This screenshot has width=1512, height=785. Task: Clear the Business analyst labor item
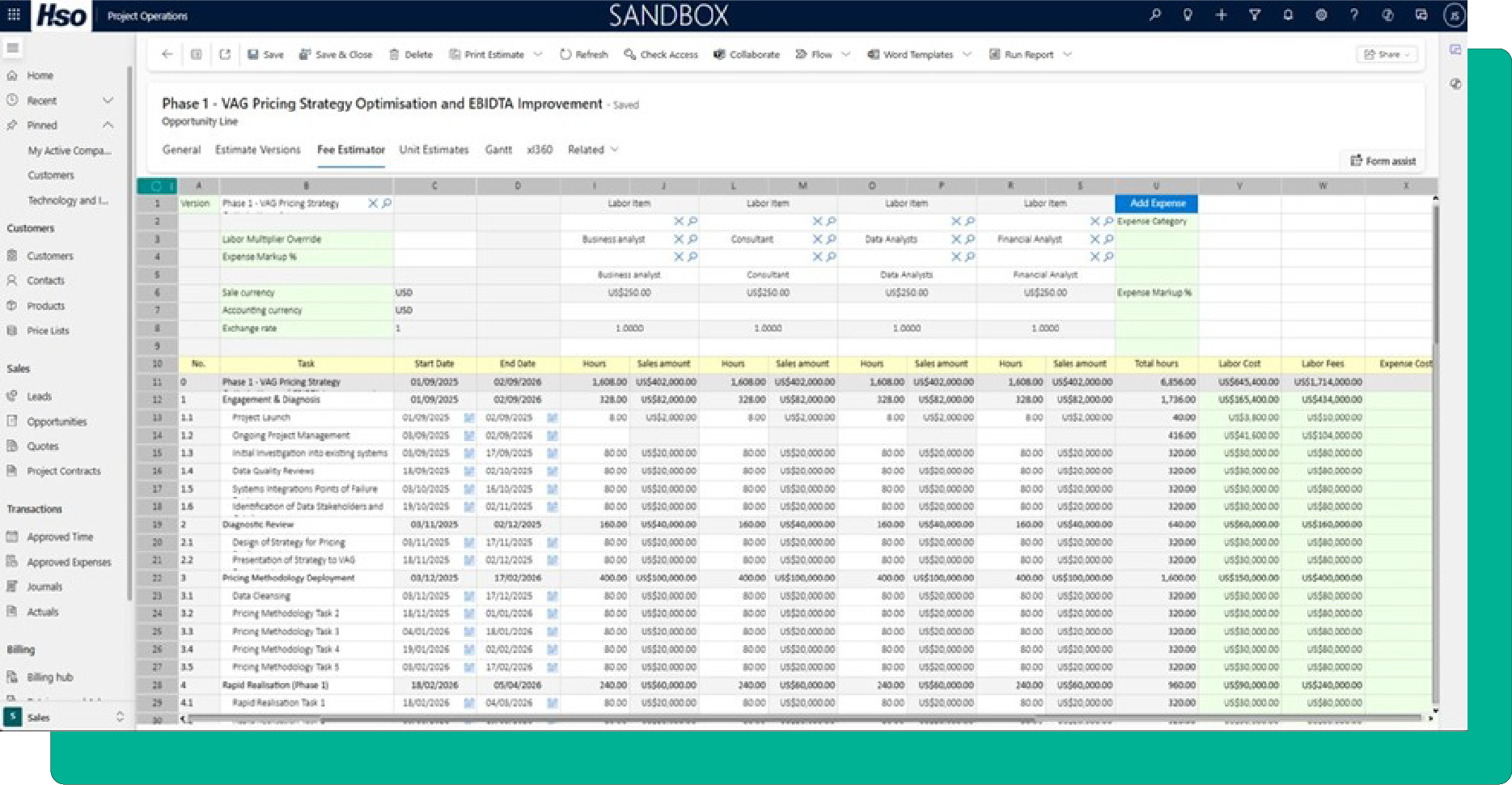click(679, 240)
